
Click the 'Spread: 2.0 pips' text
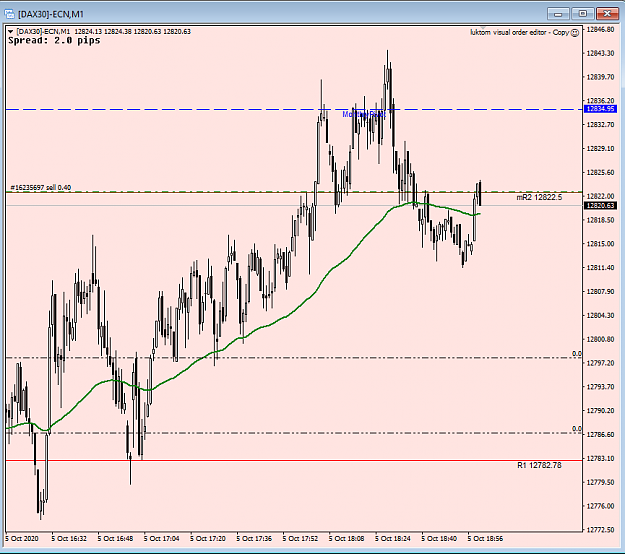pyautogui.click(x=54, y=41)
